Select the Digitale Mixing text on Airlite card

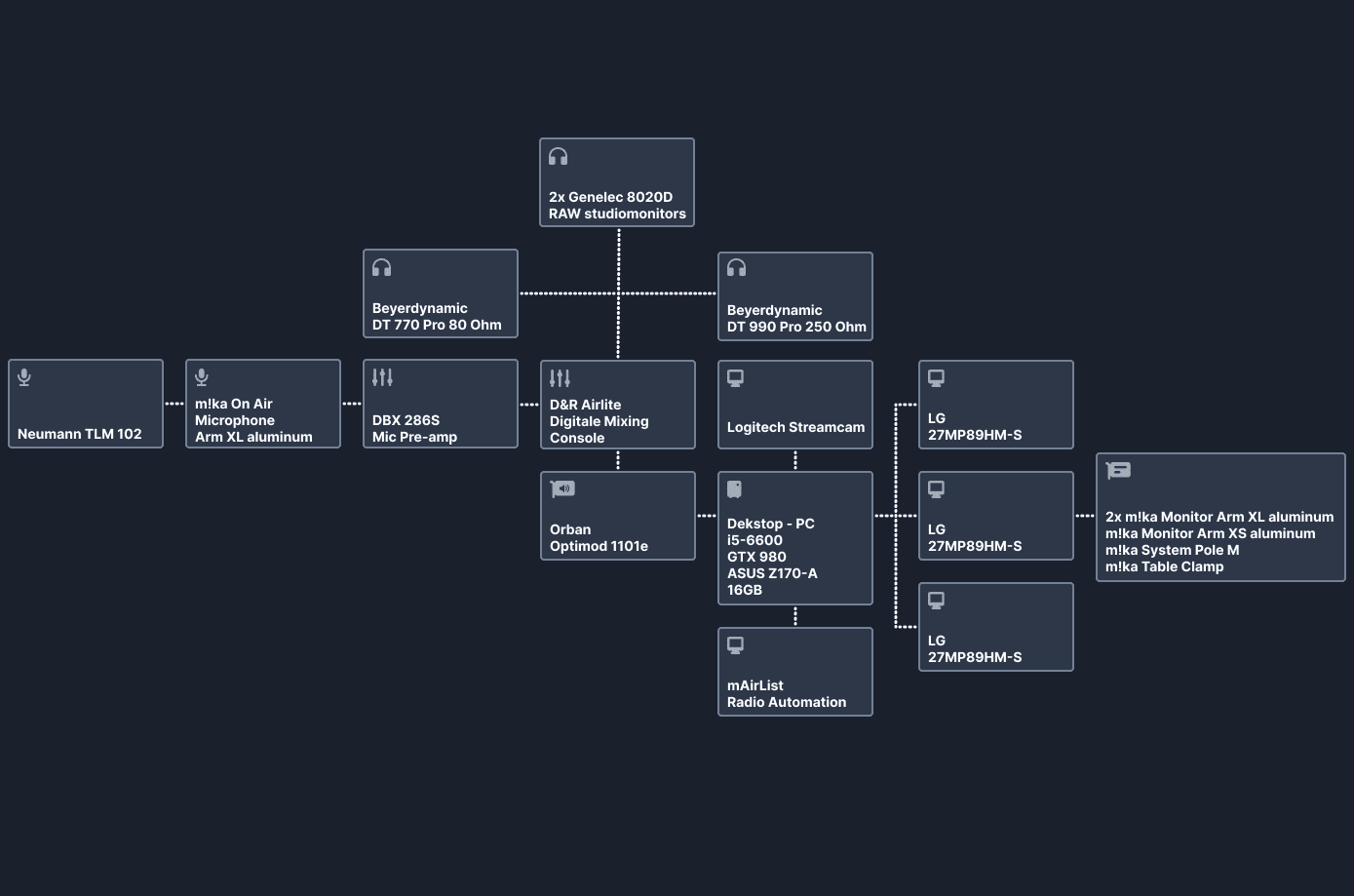(599, 421)
